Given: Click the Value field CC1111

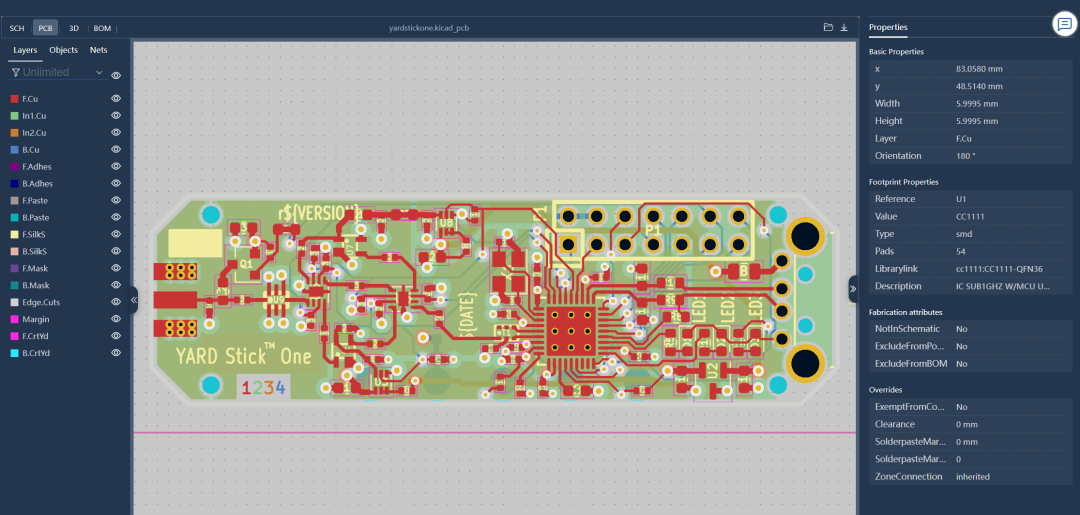Looking at the screenshot, I should 970,216.
